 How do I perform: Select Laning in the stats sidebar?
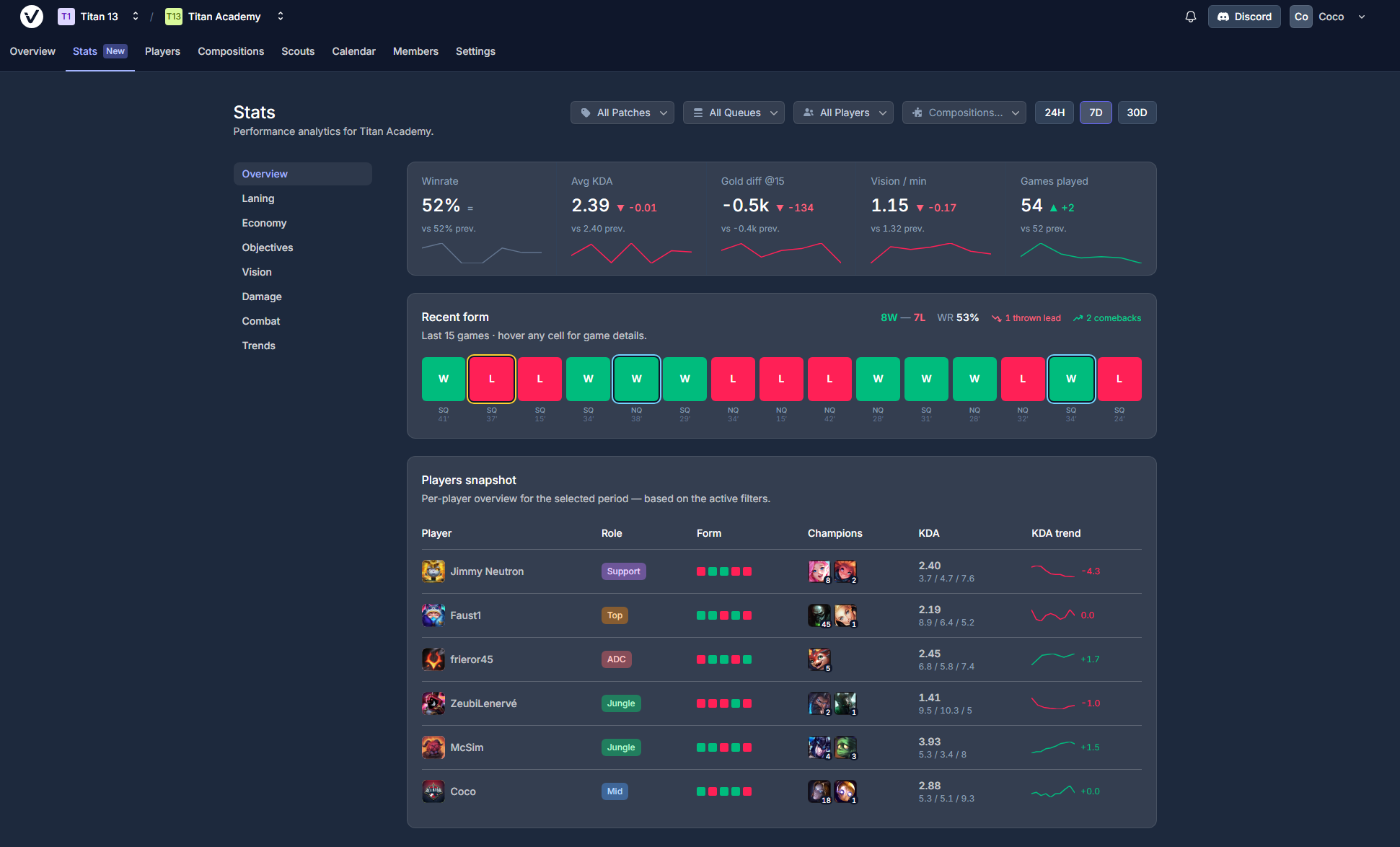(303, 198)
